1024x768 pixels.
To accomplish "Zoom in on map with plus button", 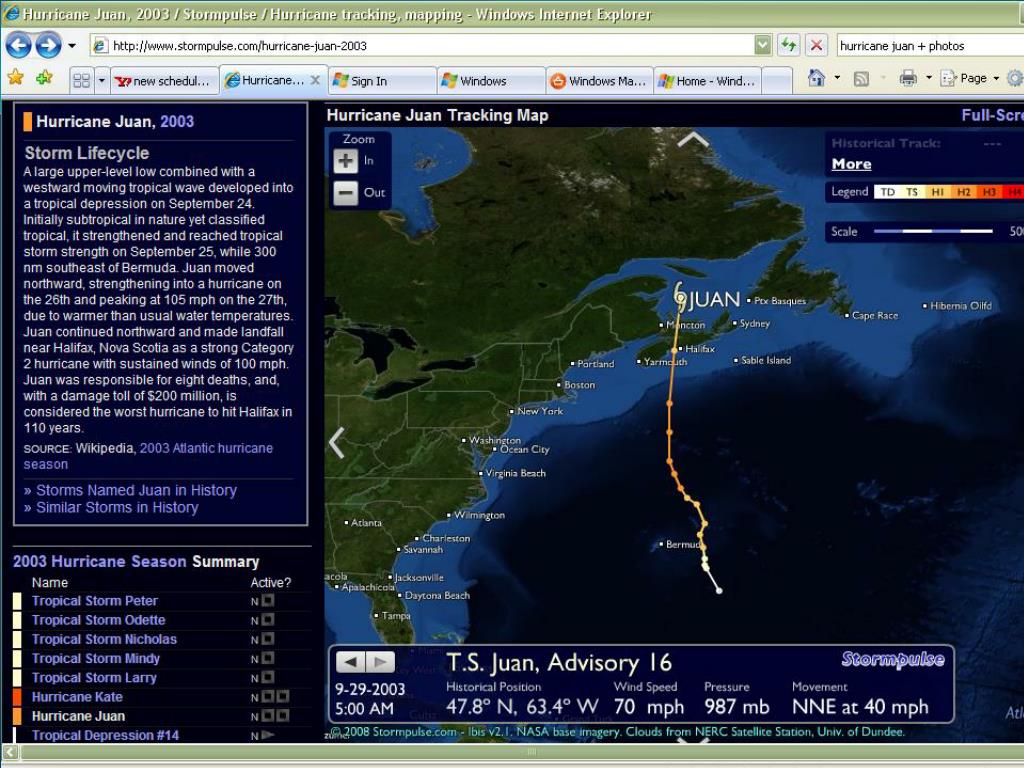I will tap(345, 161).
